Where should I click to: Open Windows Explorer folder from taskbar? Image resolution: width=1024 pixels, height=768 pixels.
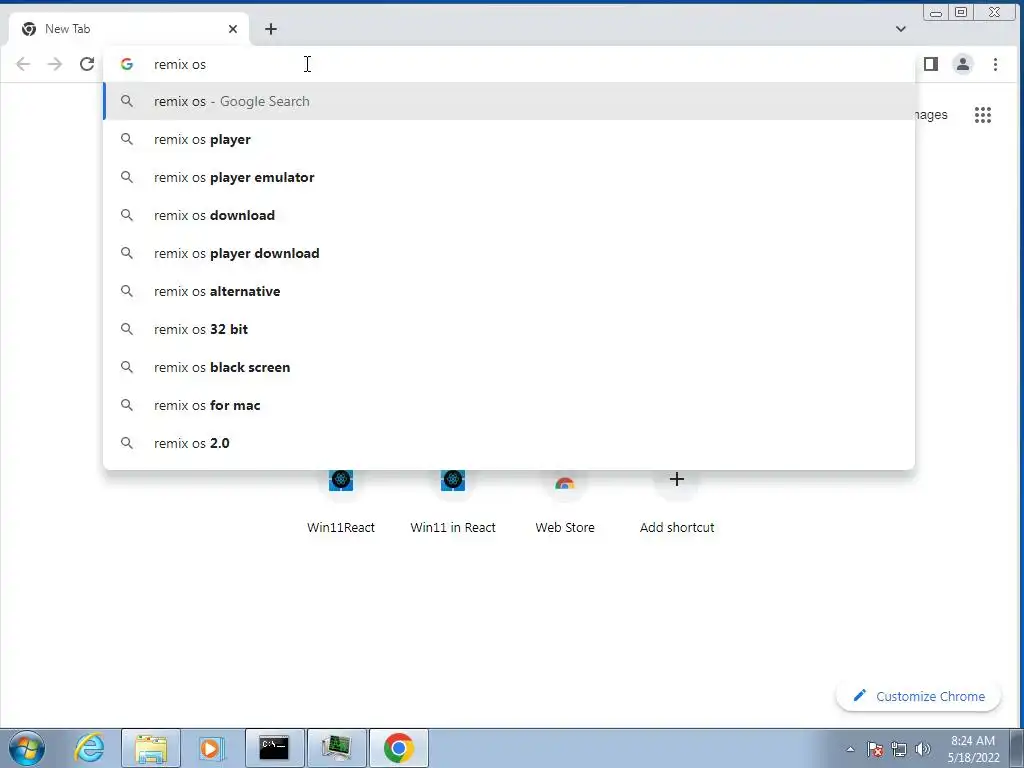pos(151,748)
